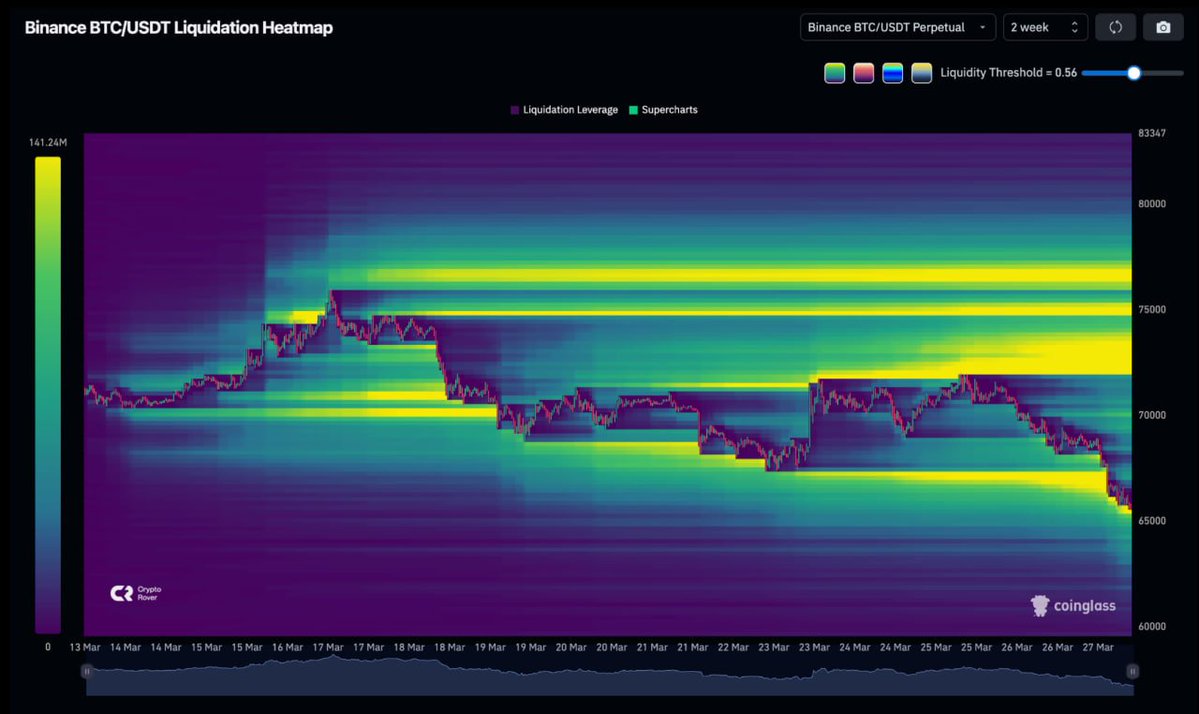Image resolution: width=1199 pixels, height=714 pixels.
Task: Click the camera screenshot icon button
Action: click(x=1163, y=28)
